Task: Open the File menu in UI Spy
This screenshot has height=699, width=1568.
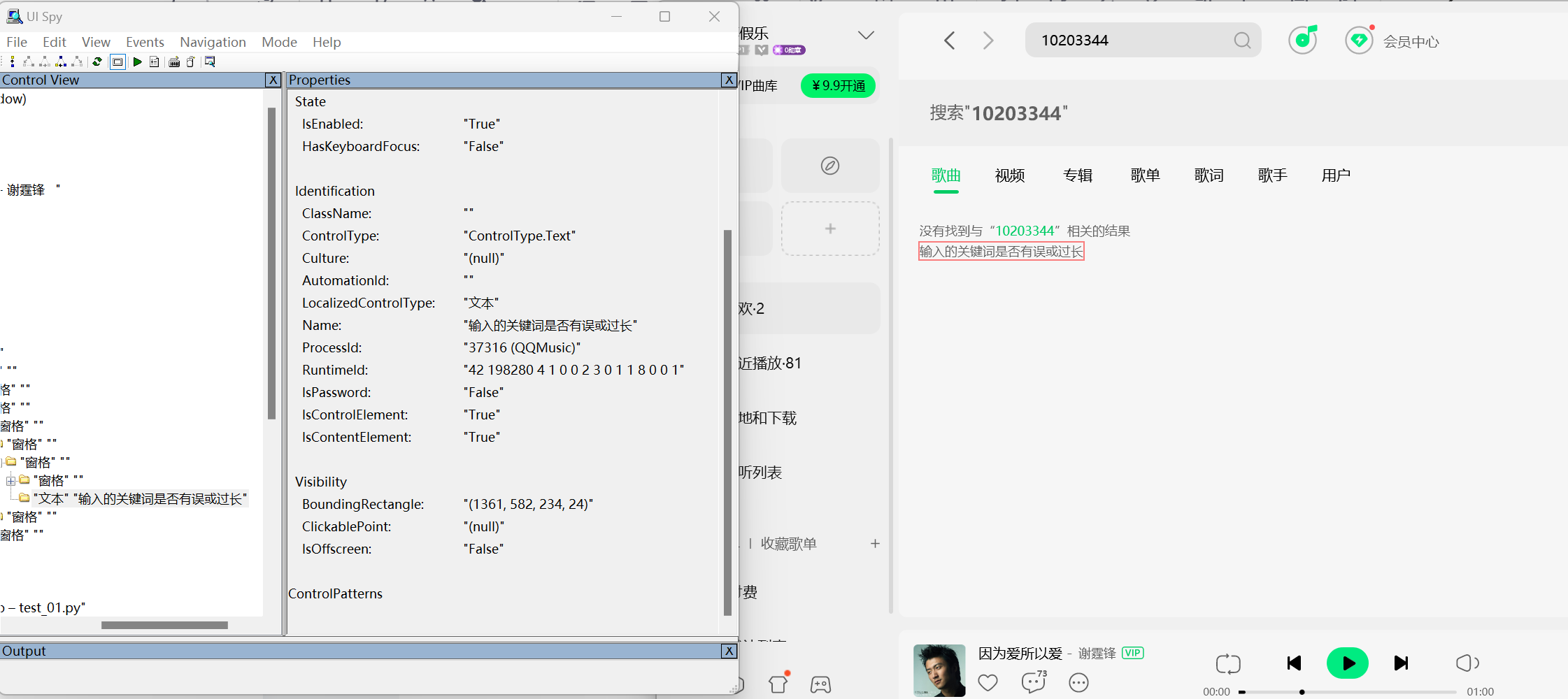Action: pos(17,42)
